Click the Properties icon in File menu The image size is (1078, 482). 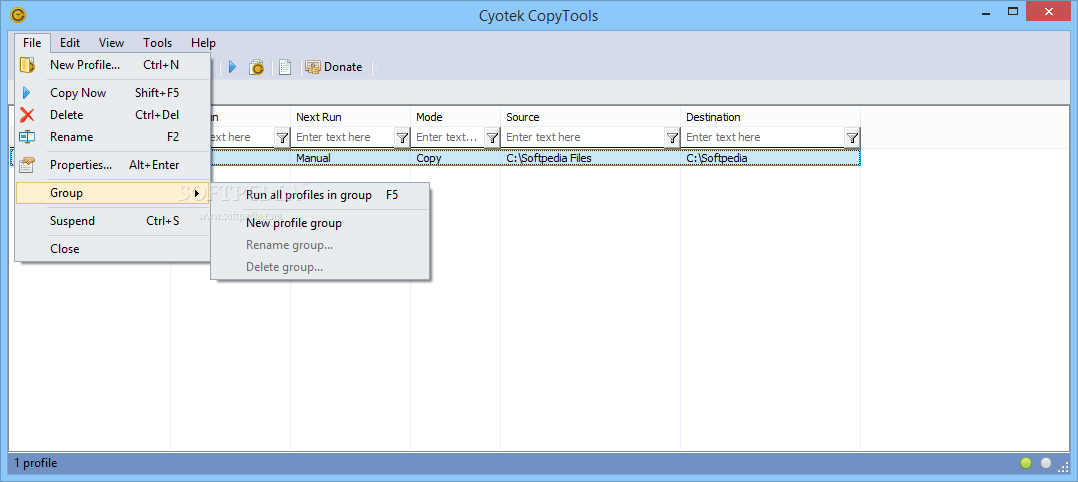click(28, 165)
